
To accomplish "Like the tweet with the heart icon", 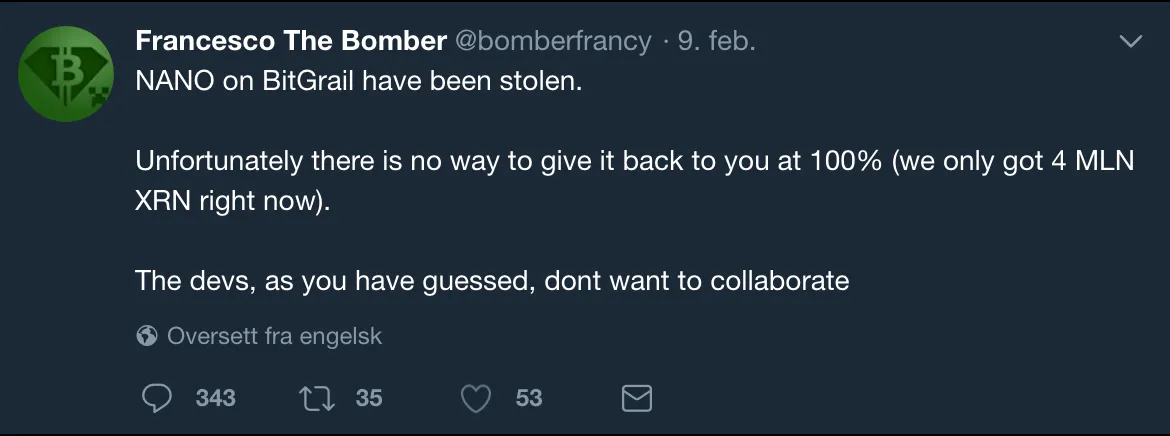I will 475,398.
